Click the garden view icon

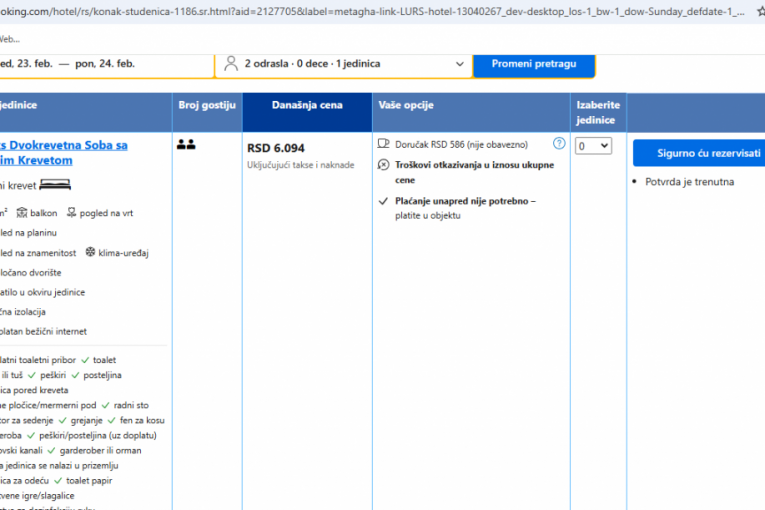tap(72, 212)
